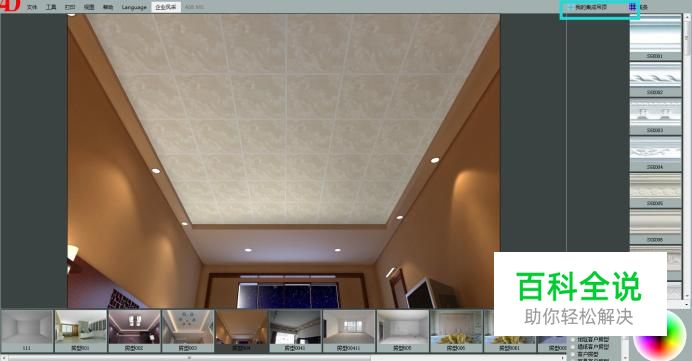Select room thumbnail 房型005
The width and height of the screenshot is (692, 361).
pyautogui.click(x=402, y=331)
